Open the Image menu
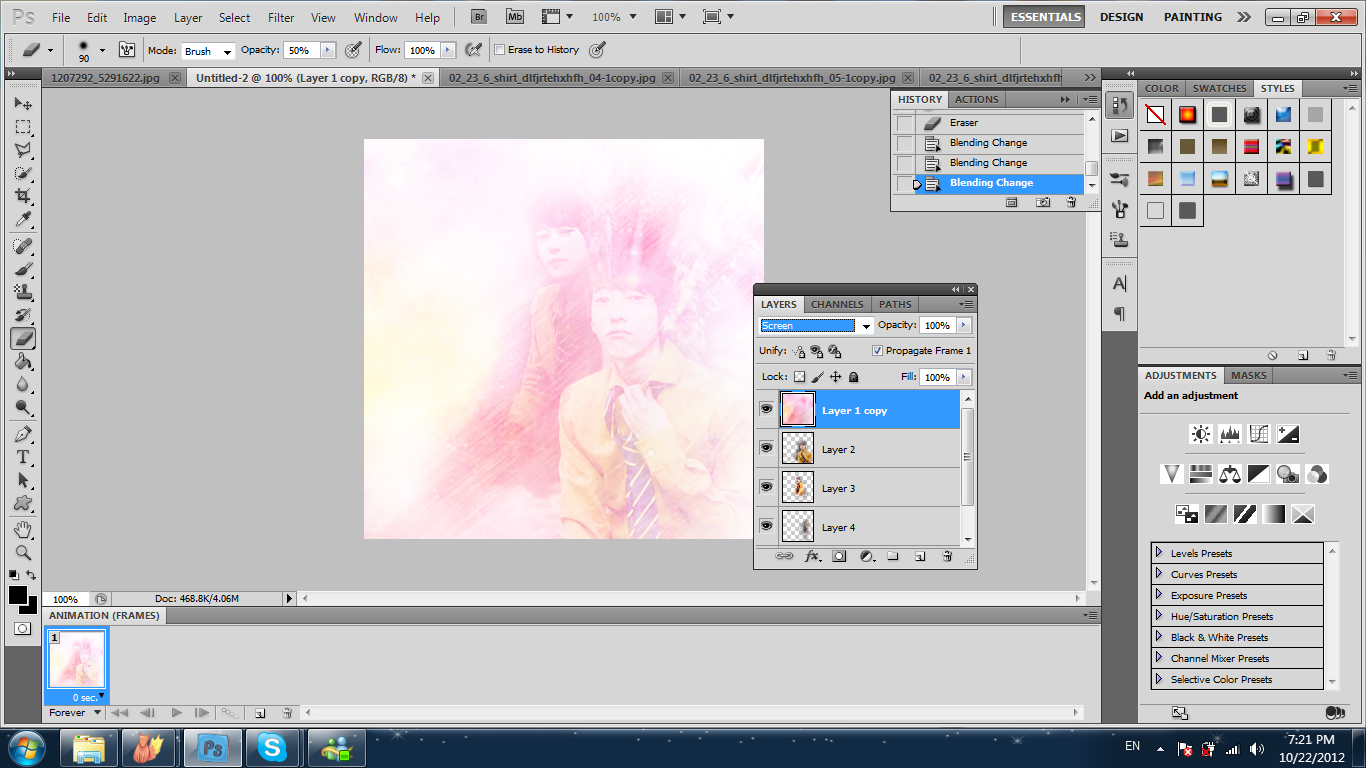Viewport: 1366px width, 768px height. pos(139,18)
